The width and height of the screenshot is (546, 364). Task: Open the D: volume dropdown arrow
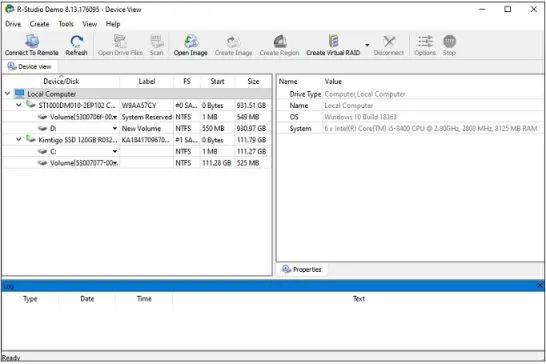pyautogui.click(x=115, y=129)
